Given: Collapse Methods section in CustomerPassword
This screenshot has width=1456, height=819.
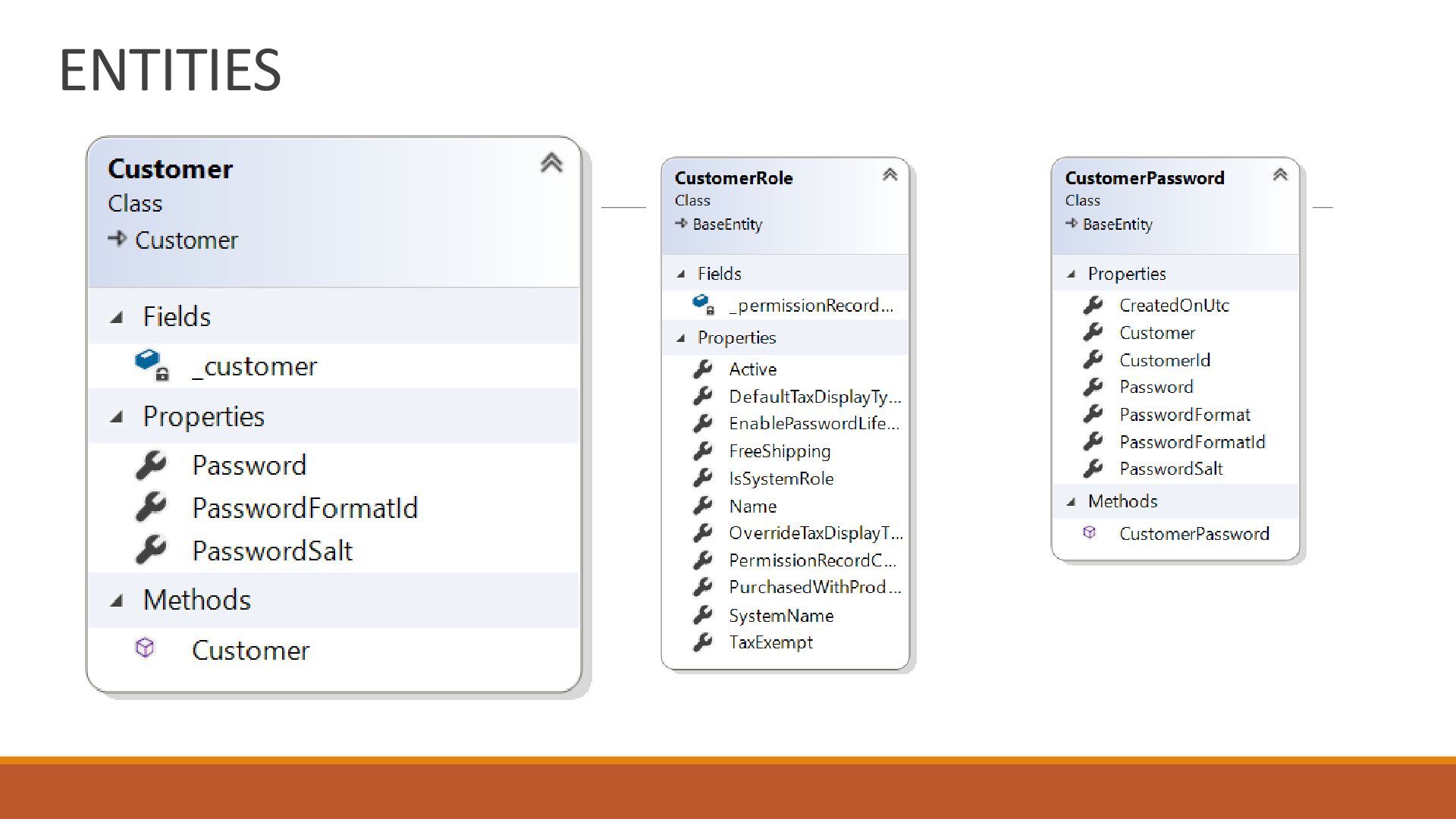Looking at the screenshot, I should pos(1071,501).
